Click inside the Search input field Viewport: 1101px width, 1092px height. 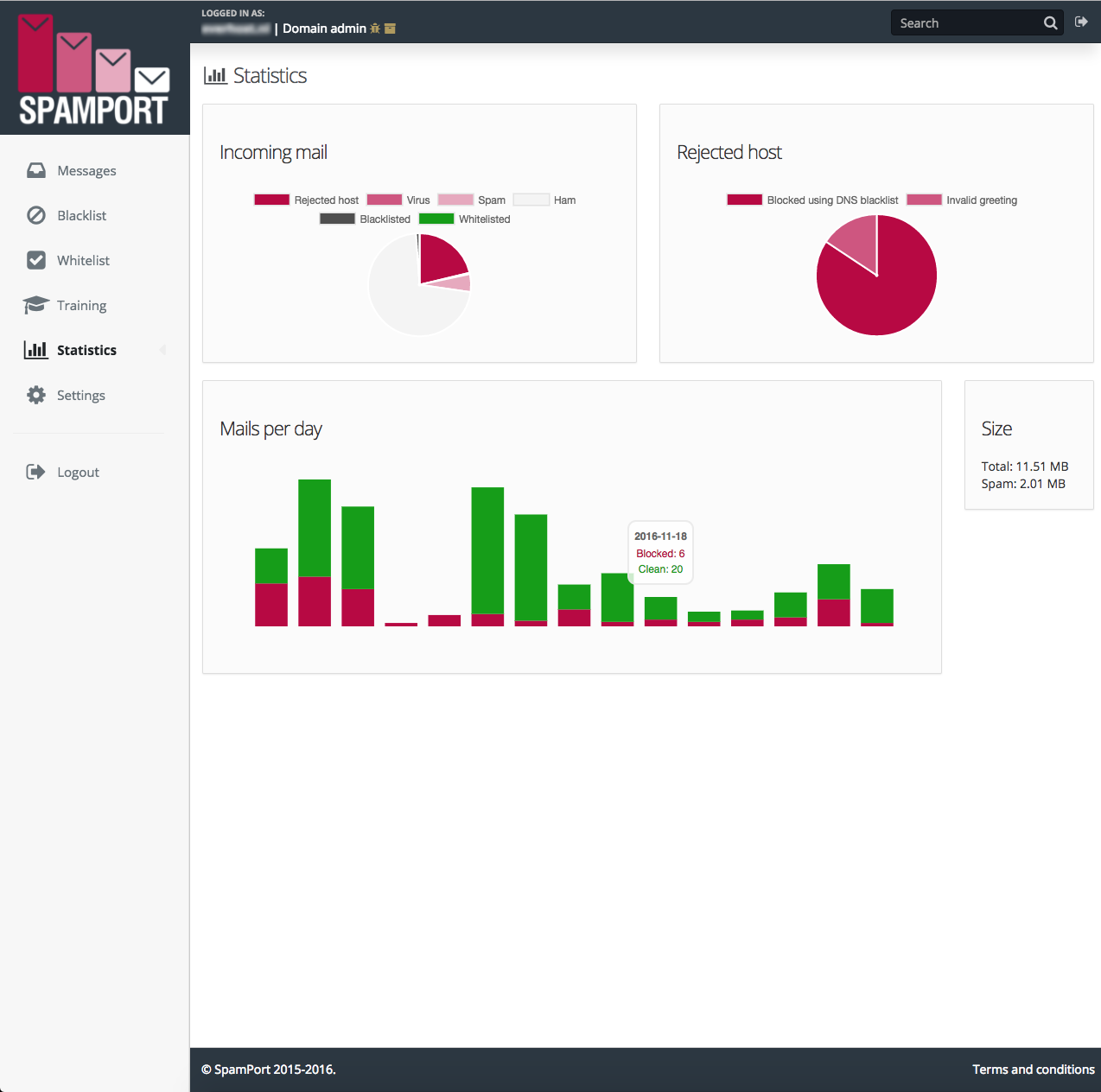(964, 23)
